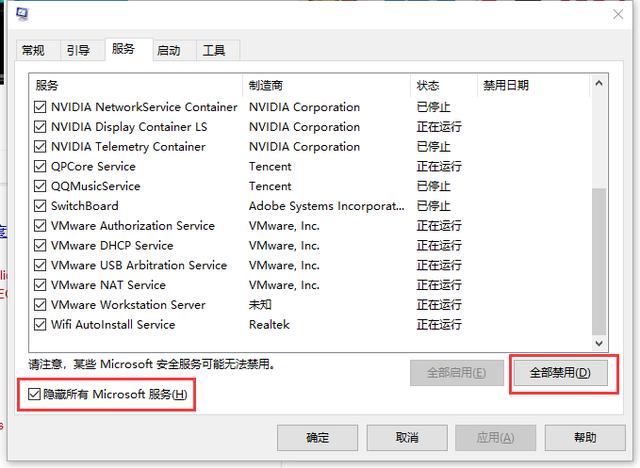Toggle VMware NAT Service checkbox
The image size is (640, 468).
[x=40, y=285]
